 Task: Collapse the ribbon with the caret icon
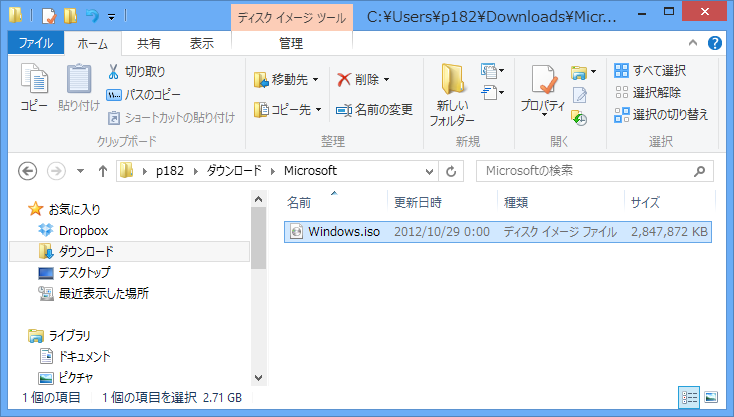tap(693, 43)
